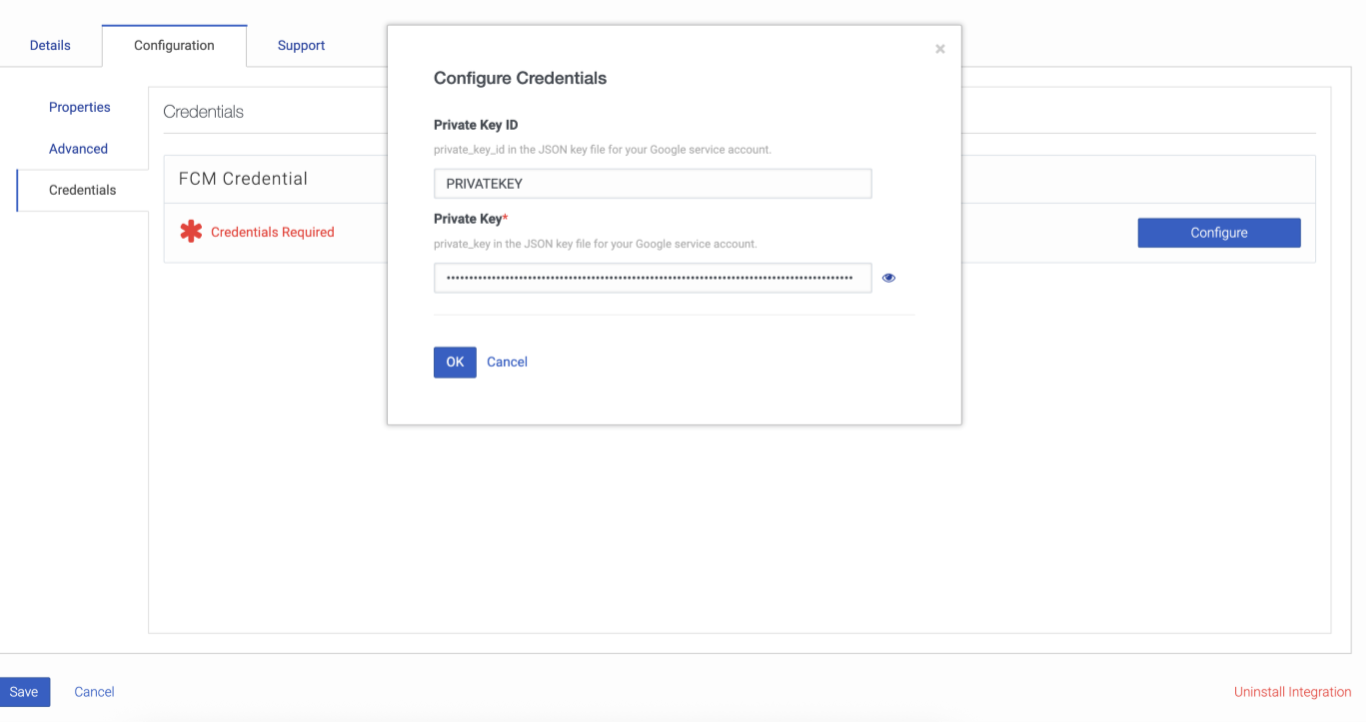Screen dimensions: 1366x722
Task: Confirm the dialog with OK
Action: point(455,362)
